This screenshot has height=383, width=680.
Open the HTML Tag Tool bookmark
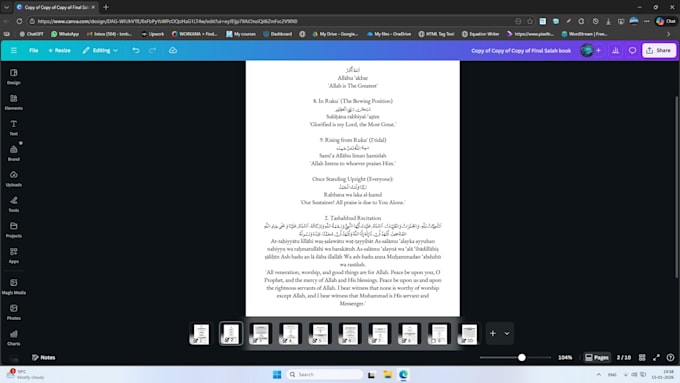click(436, 34)
